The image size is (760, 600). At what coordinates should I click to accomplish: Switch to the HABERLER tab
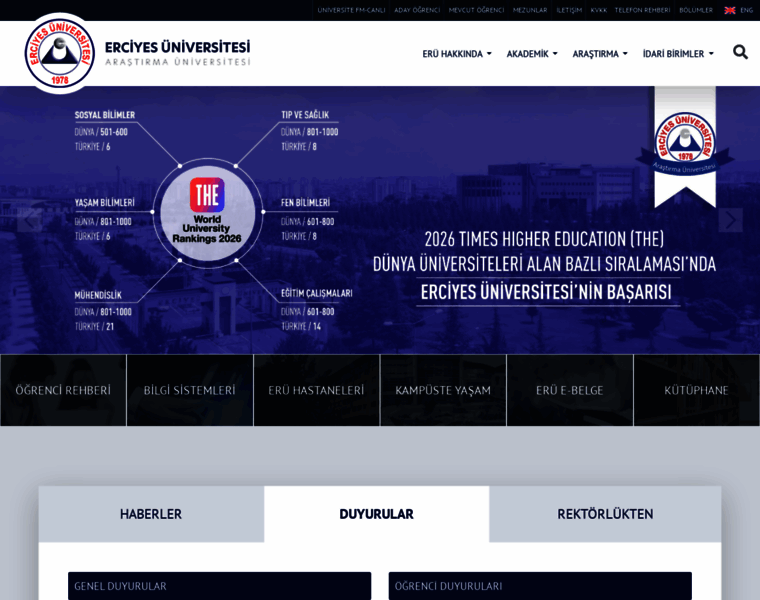pyautogui.click(x=151, y=514)
